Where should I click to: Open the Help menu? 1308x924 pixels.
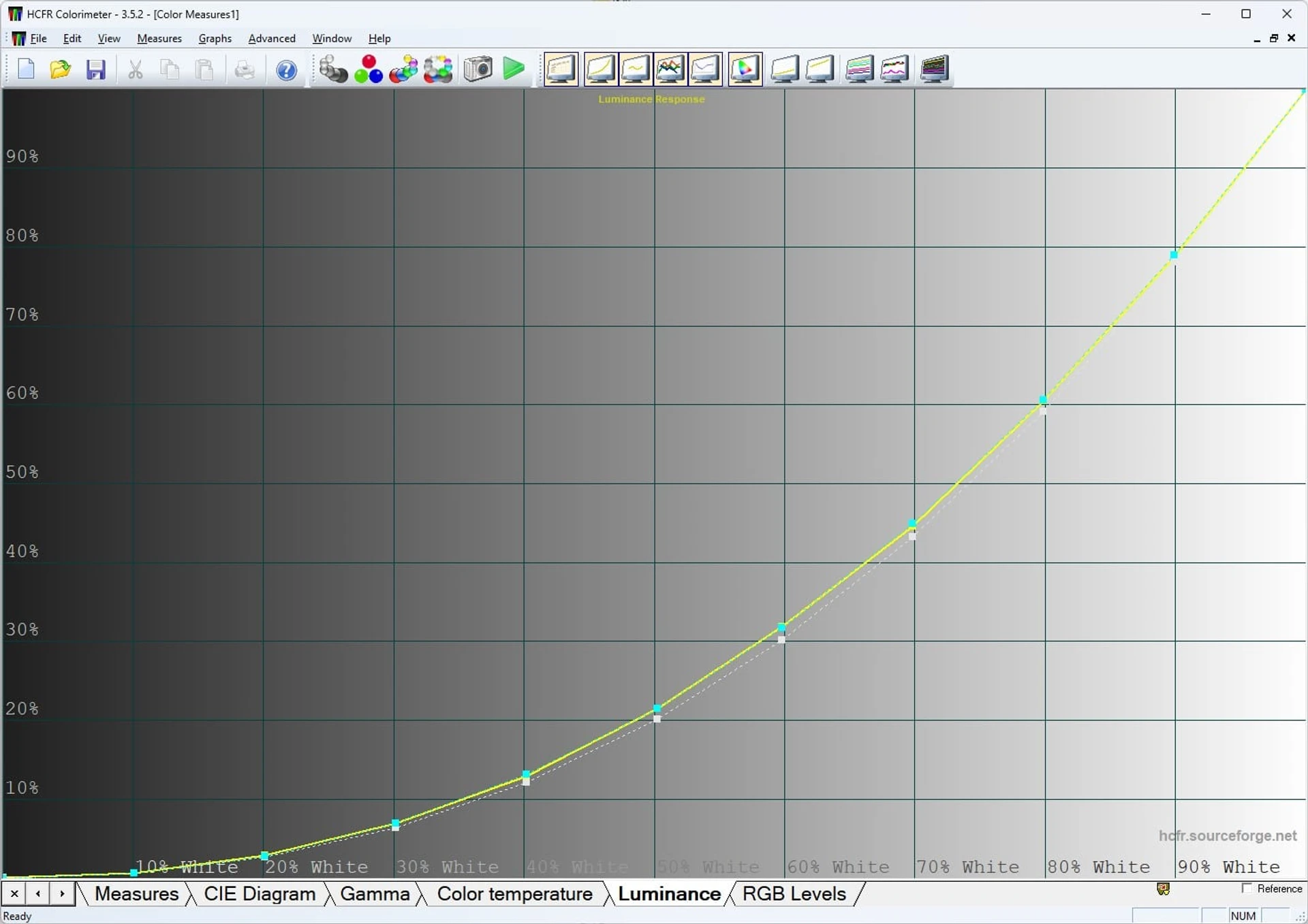coord(379,39)
